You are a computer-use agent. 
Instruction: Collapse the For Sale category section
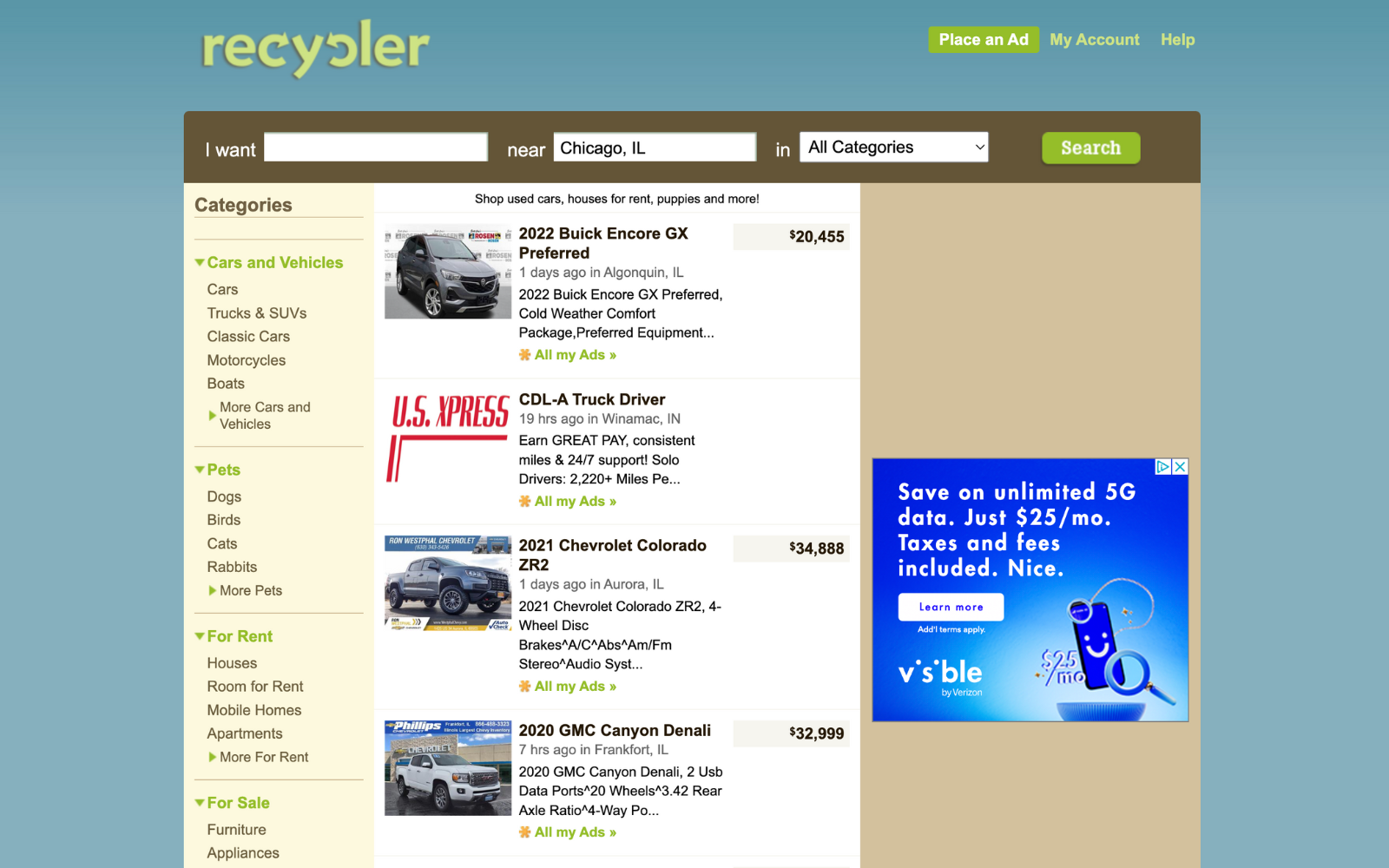(233, 803)
